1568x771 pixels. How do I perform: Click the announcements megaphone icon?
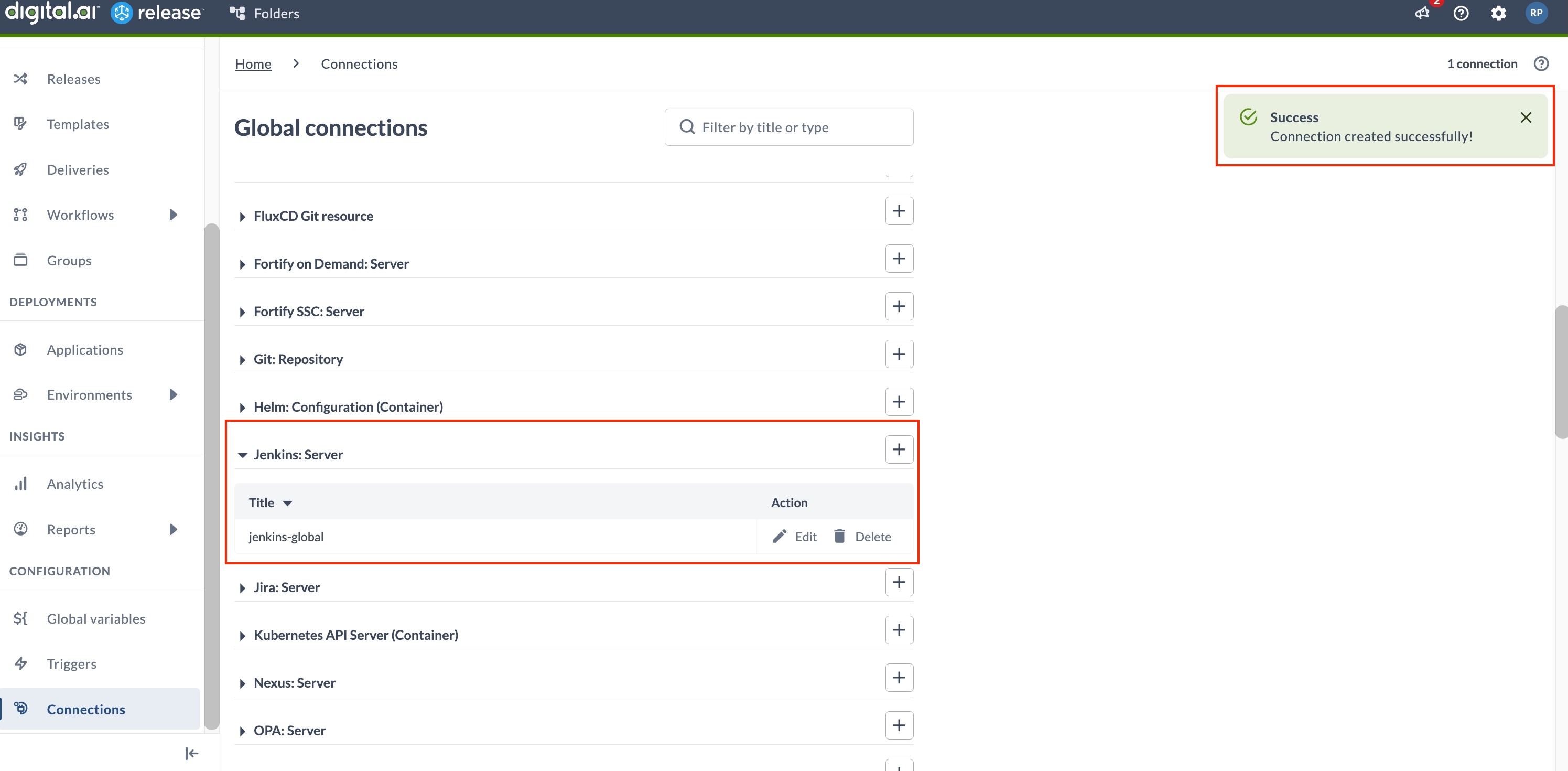coord(1422,14)
